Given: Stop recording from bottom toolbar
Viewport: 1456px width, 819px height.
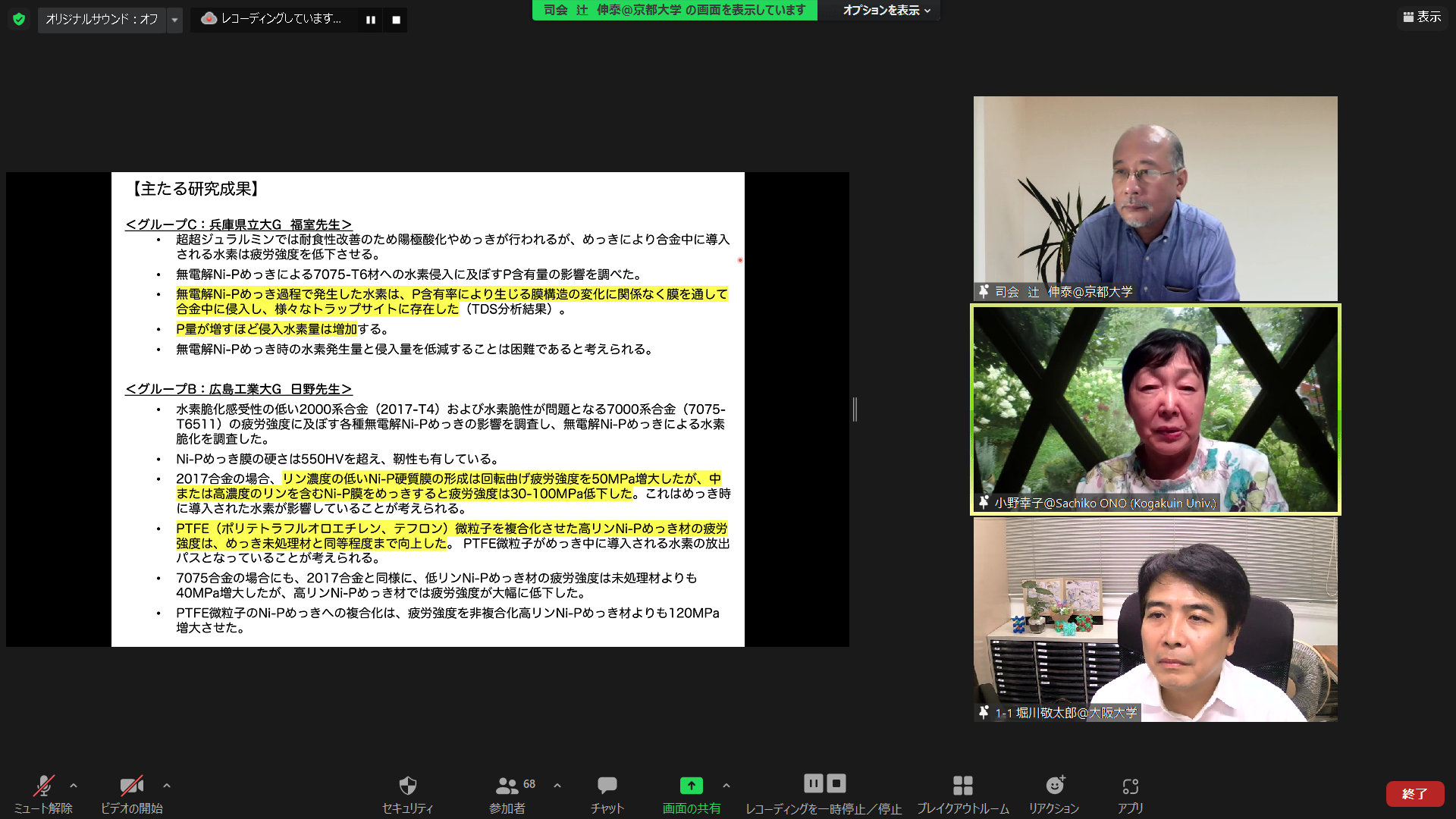Looking at the screenshot, I should (836, 783).
